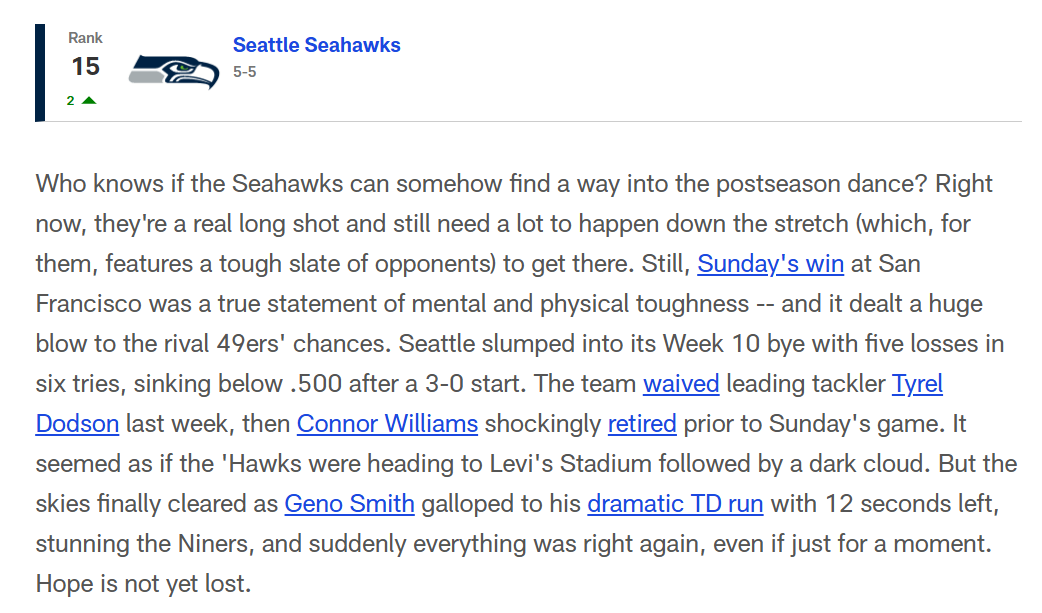Click the opening words "Who knows if the Seahawks"
1042x613 pixels.
[x=189, y=184]
